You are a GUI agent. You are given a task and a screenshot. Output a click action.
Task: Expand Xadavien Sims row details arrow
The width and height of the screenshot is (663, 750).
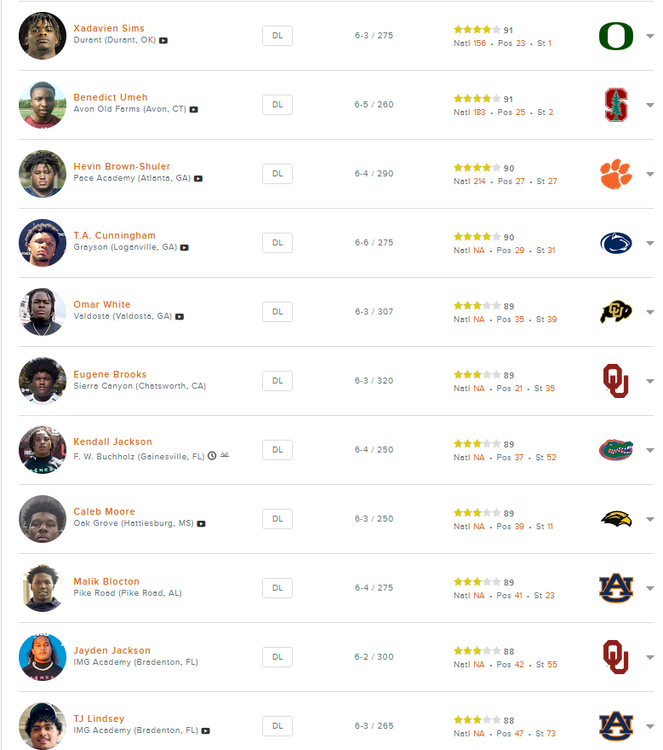650,36
